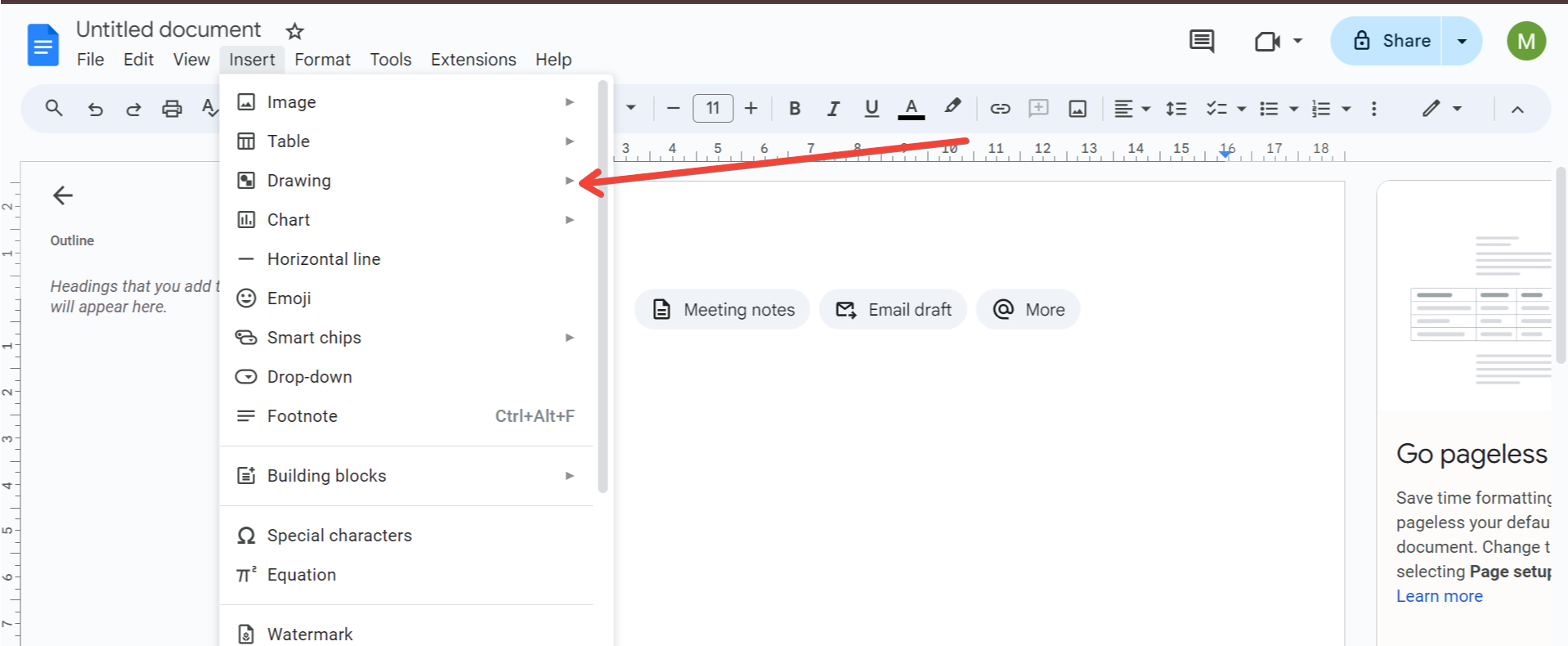
Task: Open the File menu
Action: [90, 60]
